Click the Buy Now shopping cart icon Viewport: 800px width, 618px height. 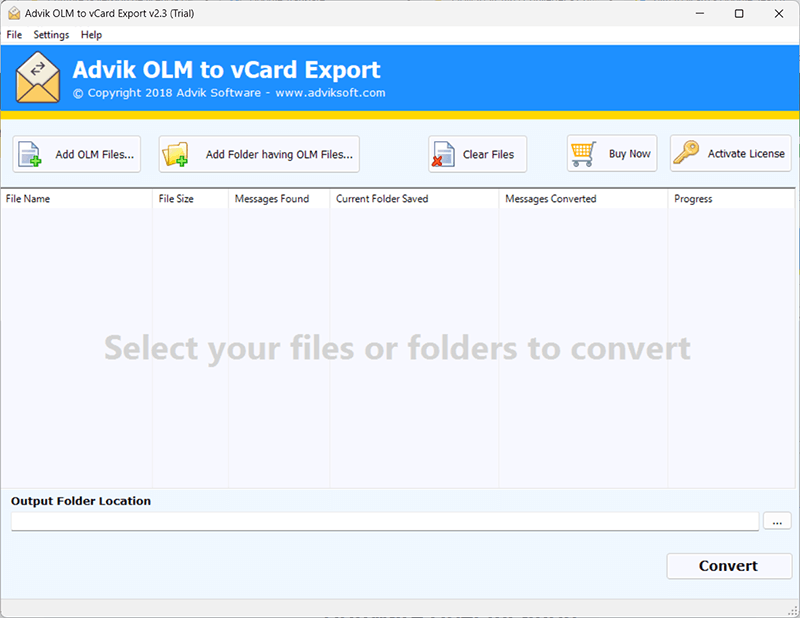(x=584, y=154)
